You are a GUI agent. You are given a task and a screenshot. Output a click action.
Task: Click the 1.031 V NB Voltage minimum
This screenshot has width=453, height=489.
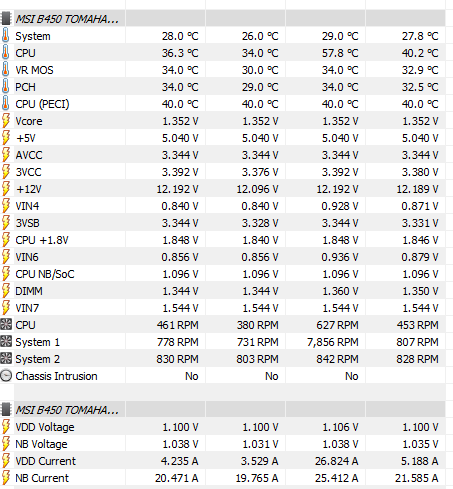pyautogui.click(x=260, y=444)
